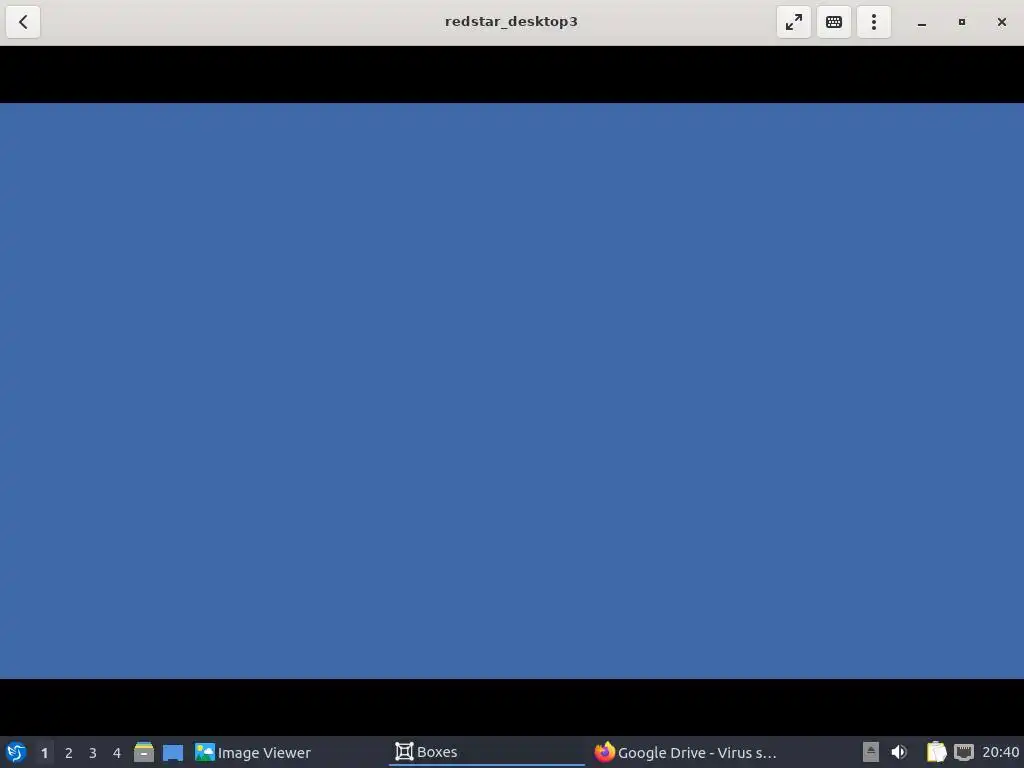Switch to workspace 4

[x=117, y=753]
